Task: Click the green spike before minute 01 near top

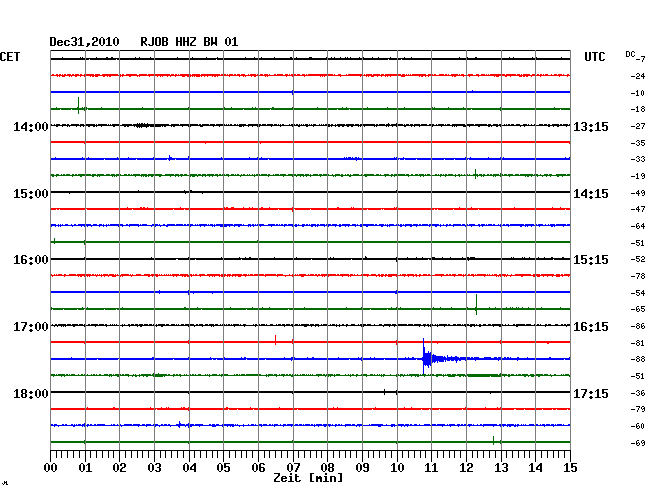Action: [x=78, y=105]
